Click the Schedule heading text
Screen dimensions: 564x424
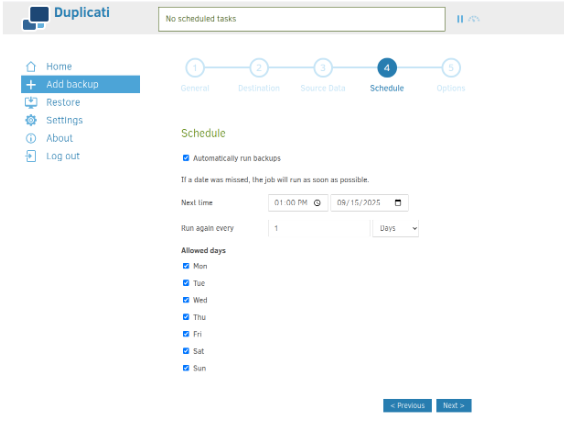click(x=203, y=133)
